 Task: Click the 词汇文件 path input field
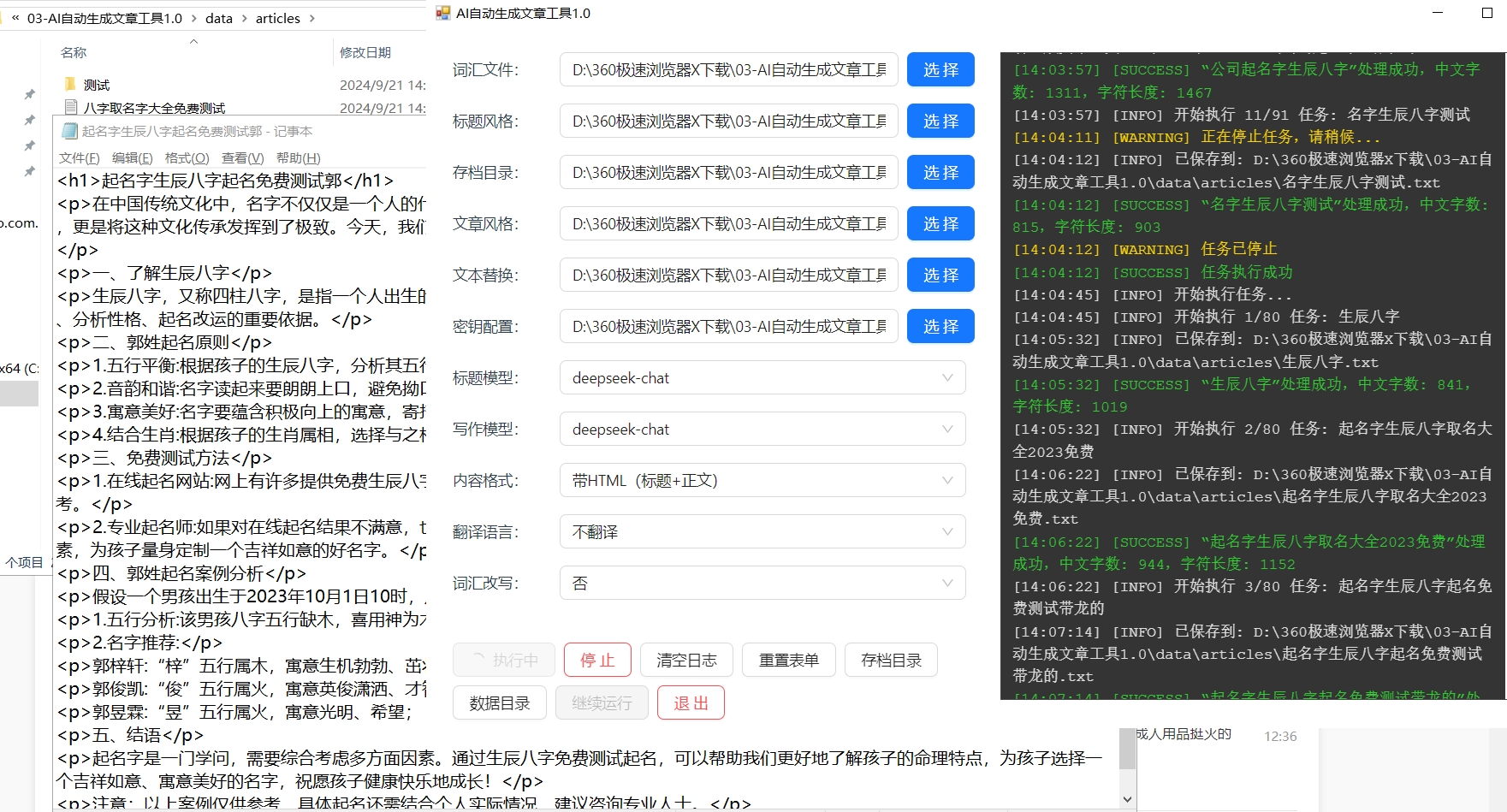coord(729,69)
